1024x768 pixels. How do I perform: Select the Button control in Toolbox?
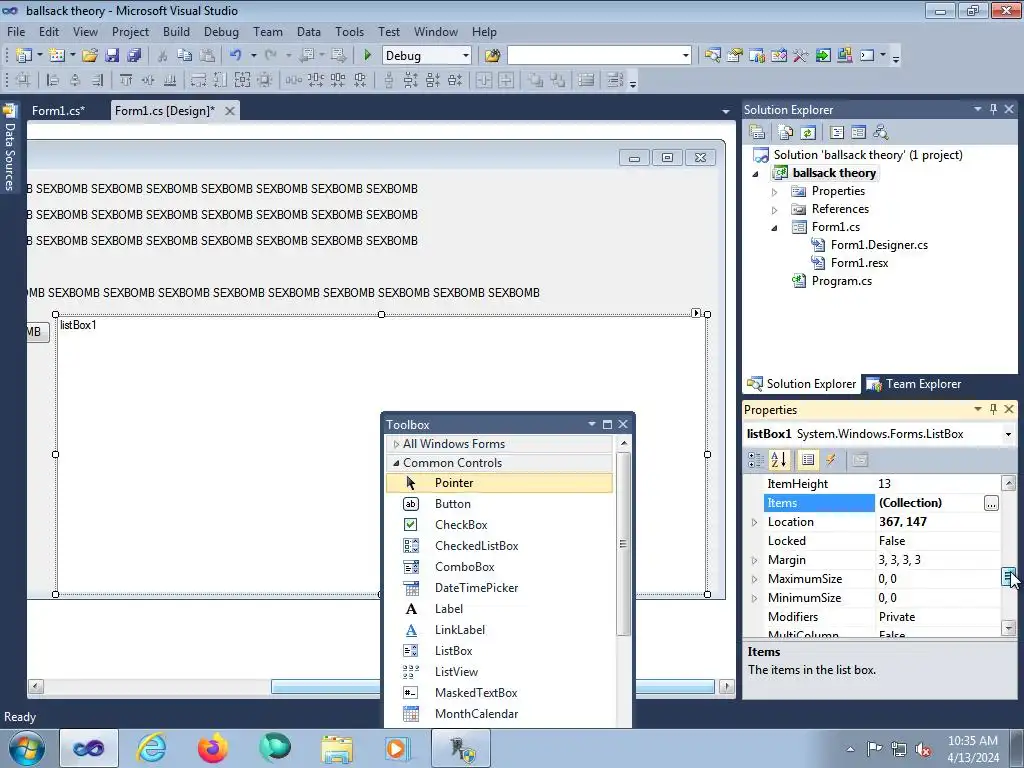pyautogui.click(x=453, y=504)
